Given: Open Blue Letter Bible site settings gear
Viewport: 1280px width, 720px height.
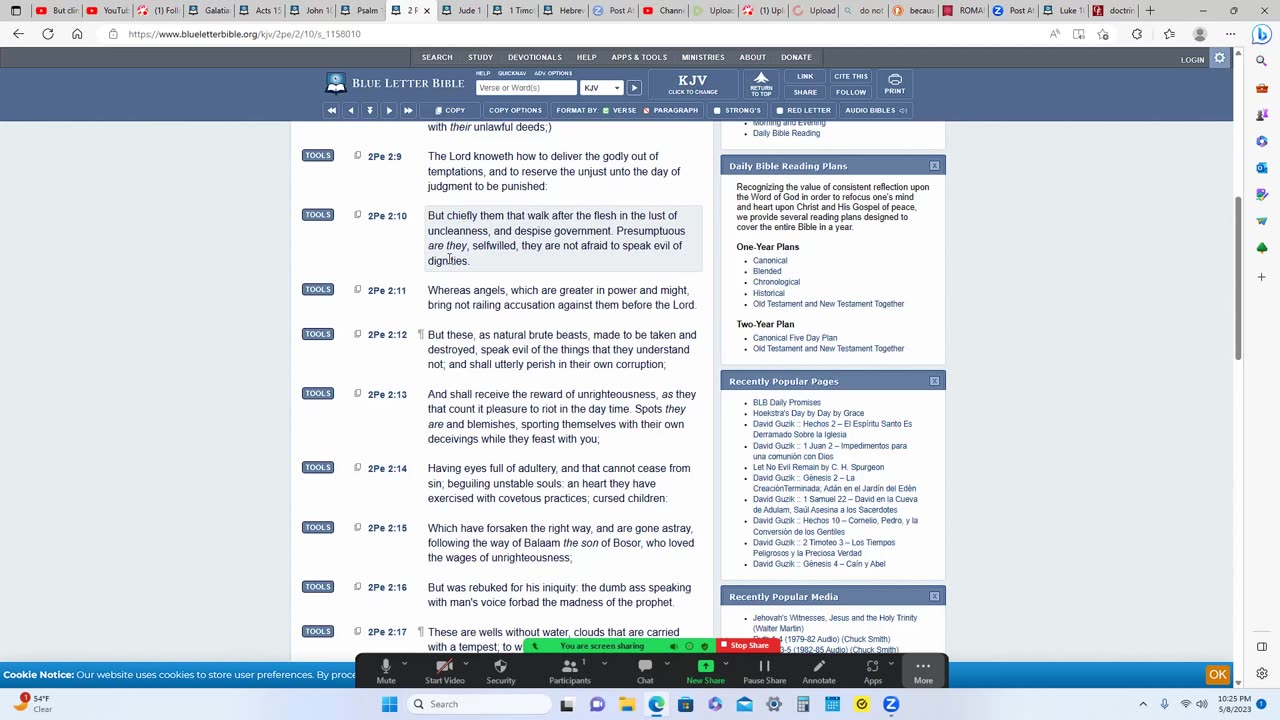Looking at the screenshot, I should pos(1219,59).
